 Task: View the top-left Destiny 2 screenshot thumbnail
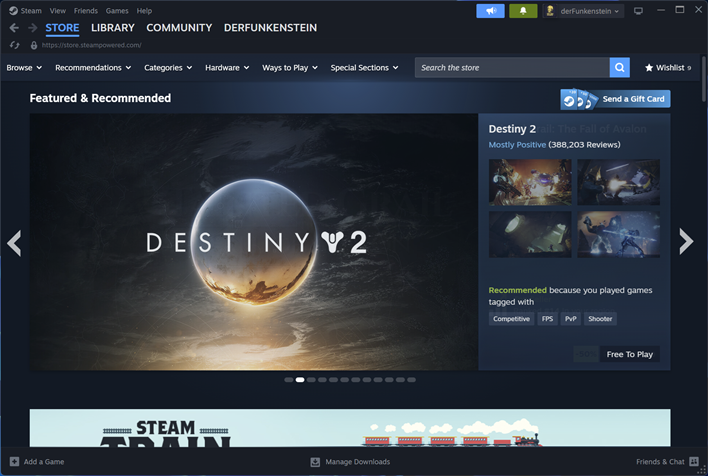pos(530,182)
